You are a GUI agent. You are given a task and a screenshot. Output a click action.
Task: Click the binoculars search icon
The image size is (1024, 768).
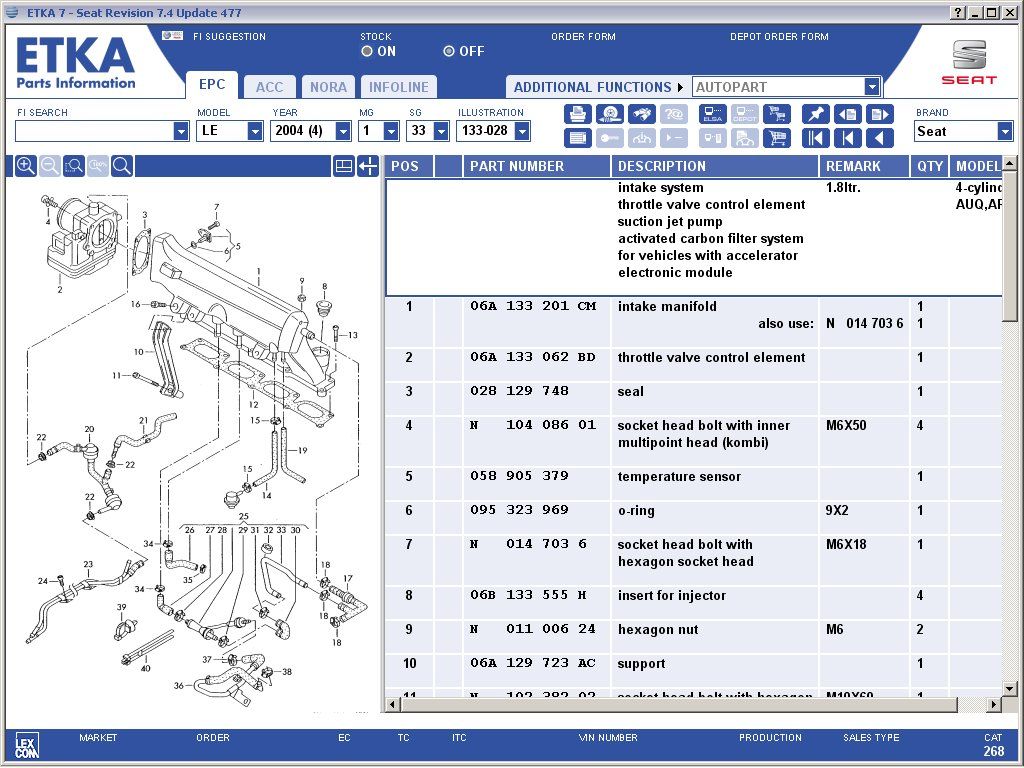click(x=641, y=114)
